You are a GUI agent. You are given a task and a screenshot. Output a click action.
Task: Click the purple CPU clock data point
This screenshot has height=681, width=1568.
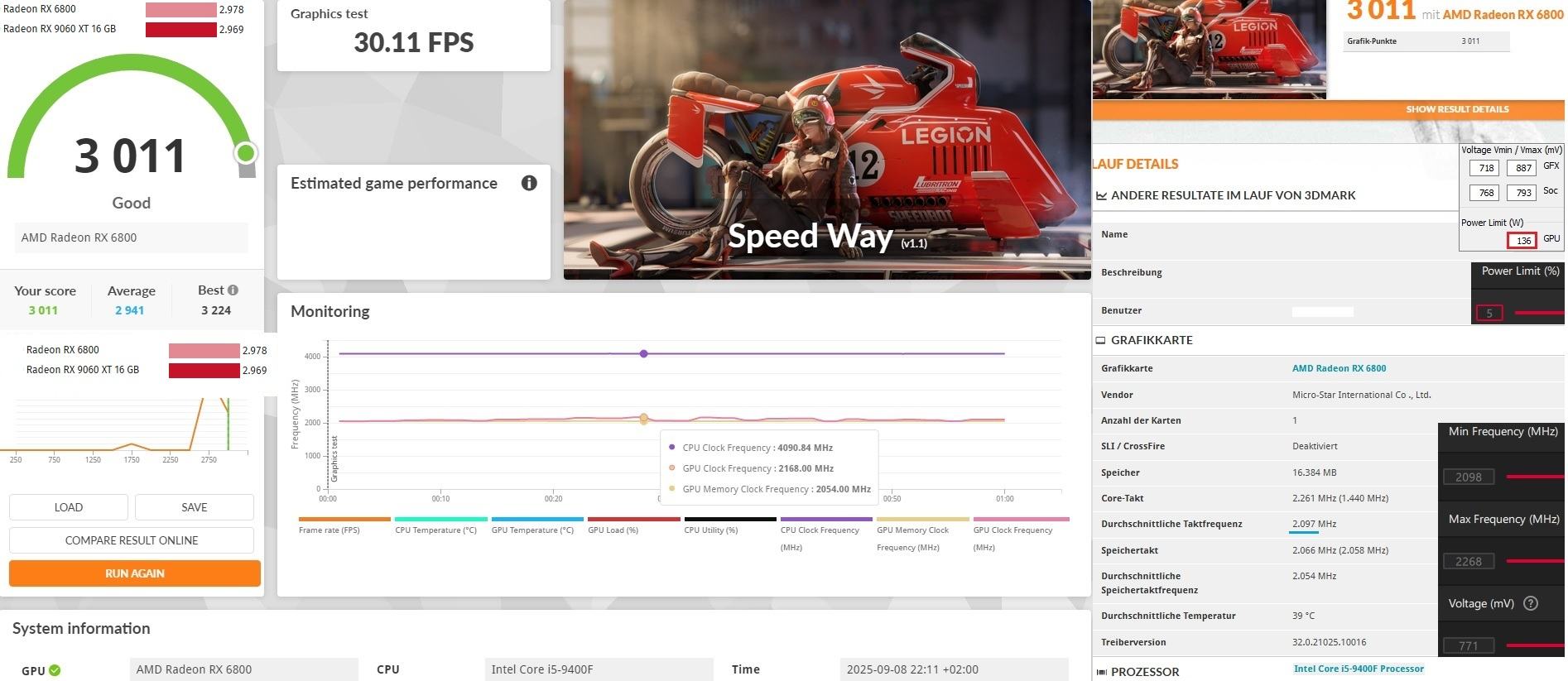tap(643, 353)
